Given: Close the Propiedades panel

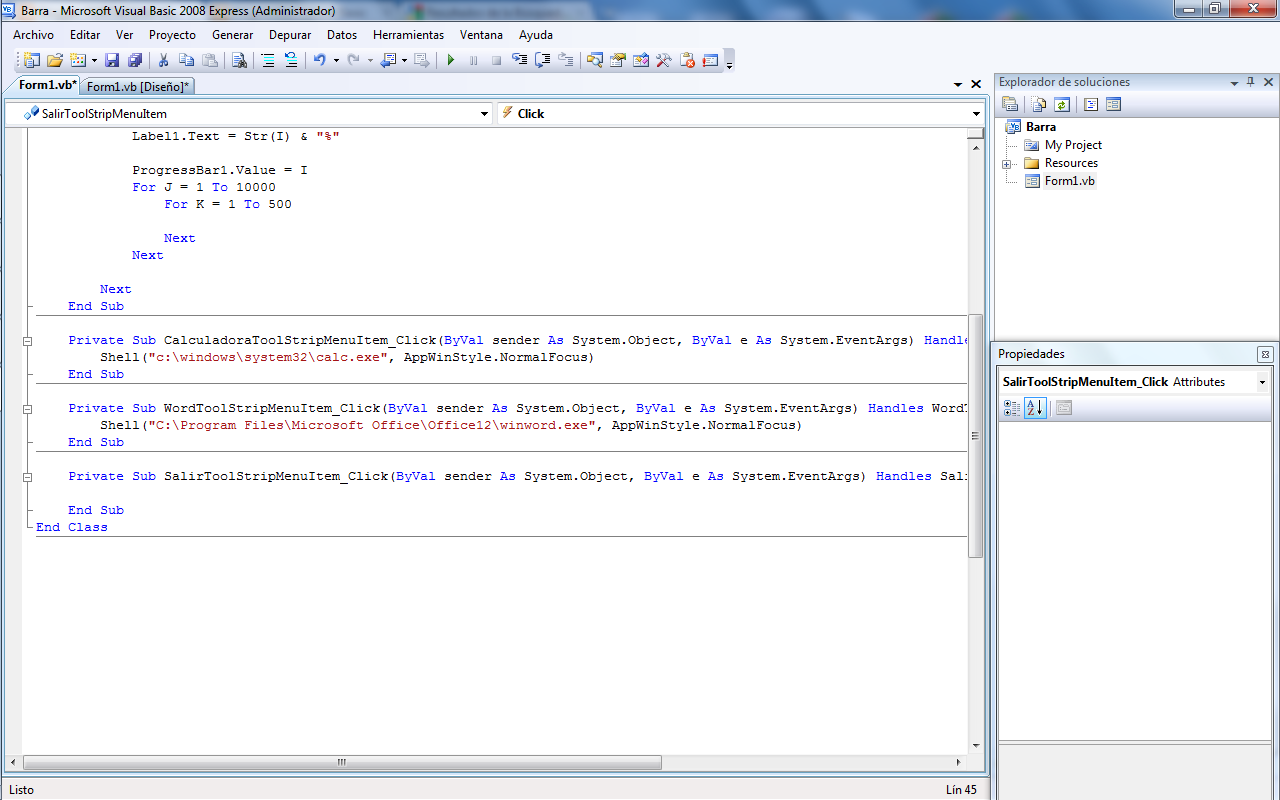Looking at the screenshot, I should (1265, 354).
